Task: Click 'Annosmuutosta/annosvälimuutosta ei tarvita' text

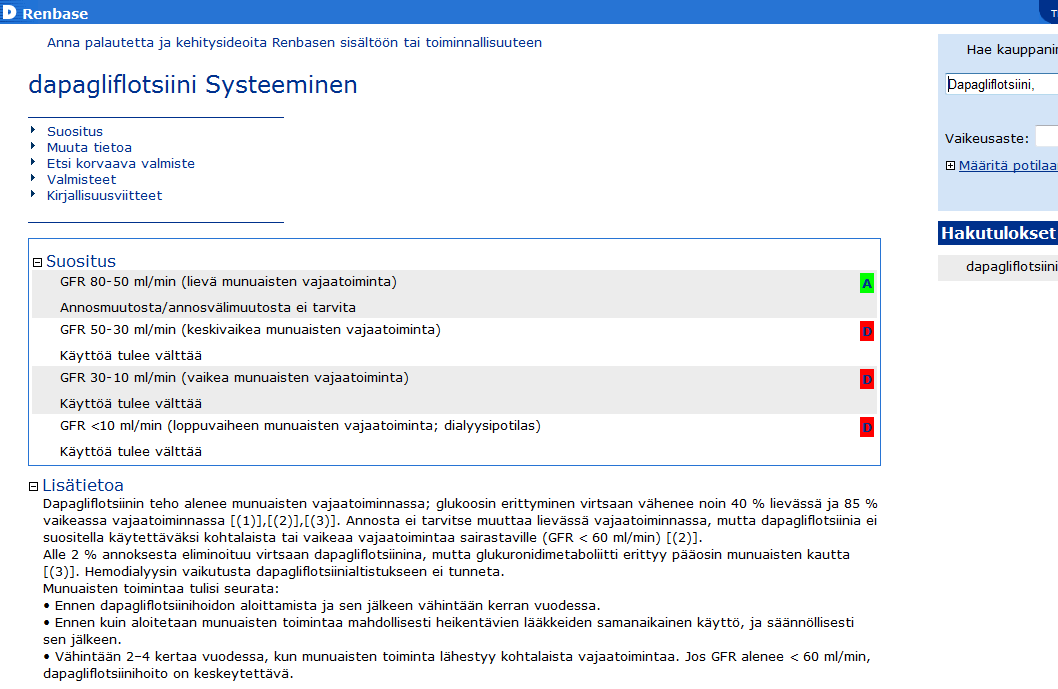Action: [208, 308]
